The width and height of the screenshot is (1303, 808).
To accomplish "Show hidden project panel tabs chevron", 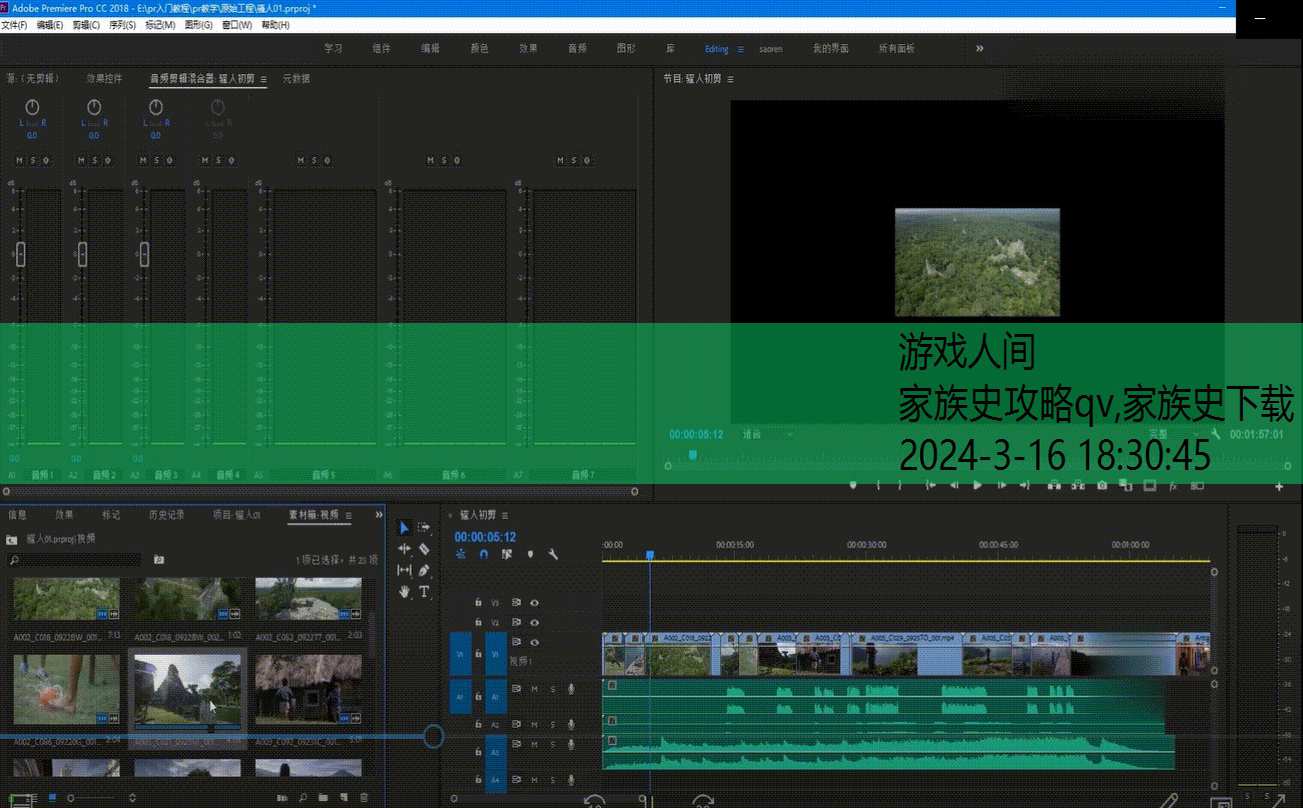I will (379, 515).
